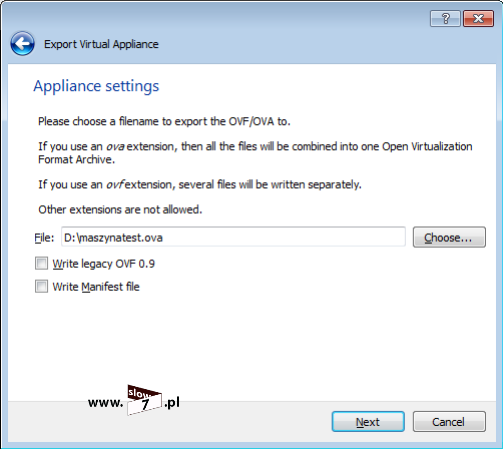Click the 'Write Manifest file' label text

tap(96, 287)
